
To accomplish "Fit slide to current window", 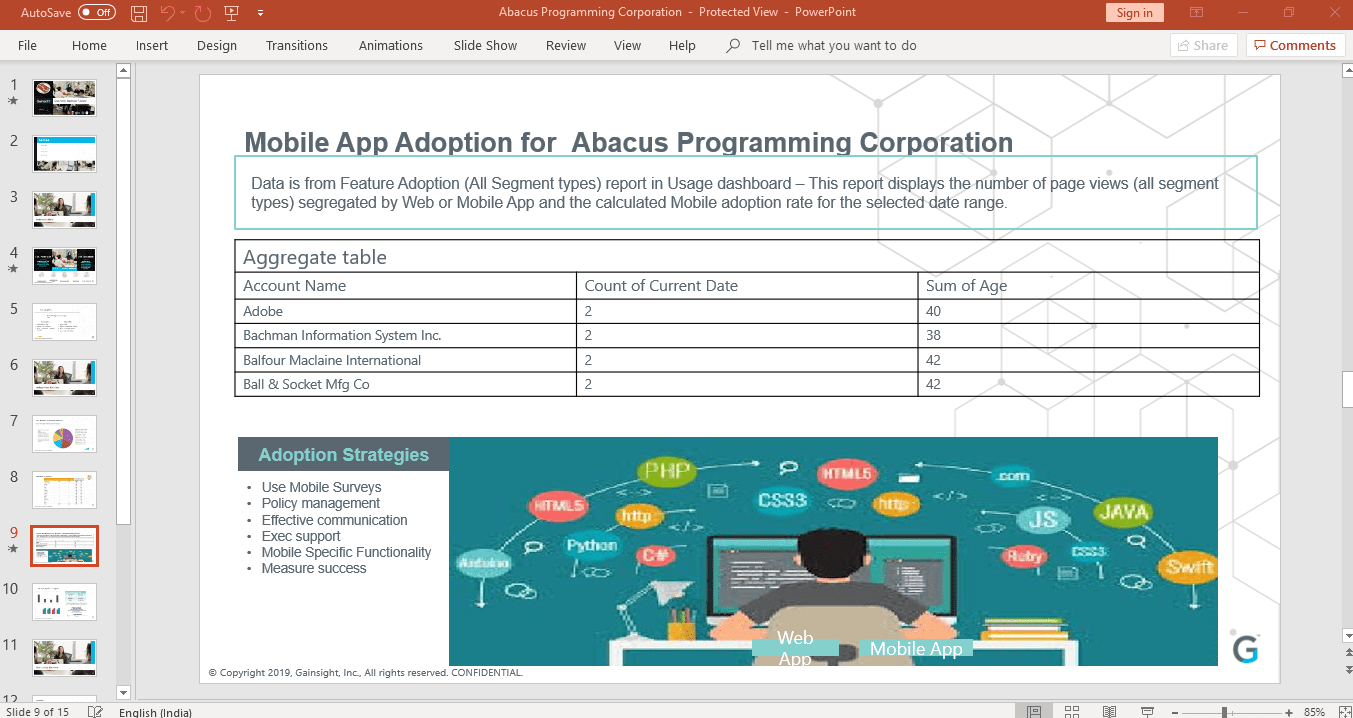I will click(x=1346, y=711).
